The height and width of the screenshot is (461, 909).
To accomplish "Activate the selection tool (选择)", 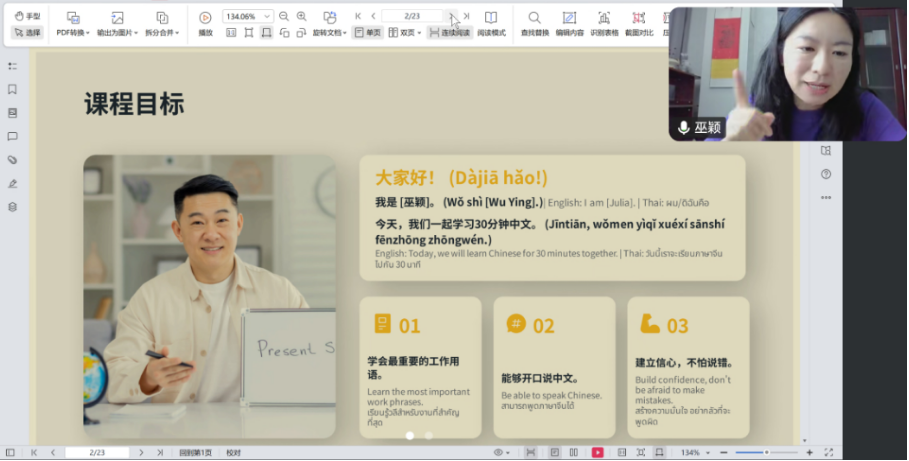I will [x=27, y=32].
